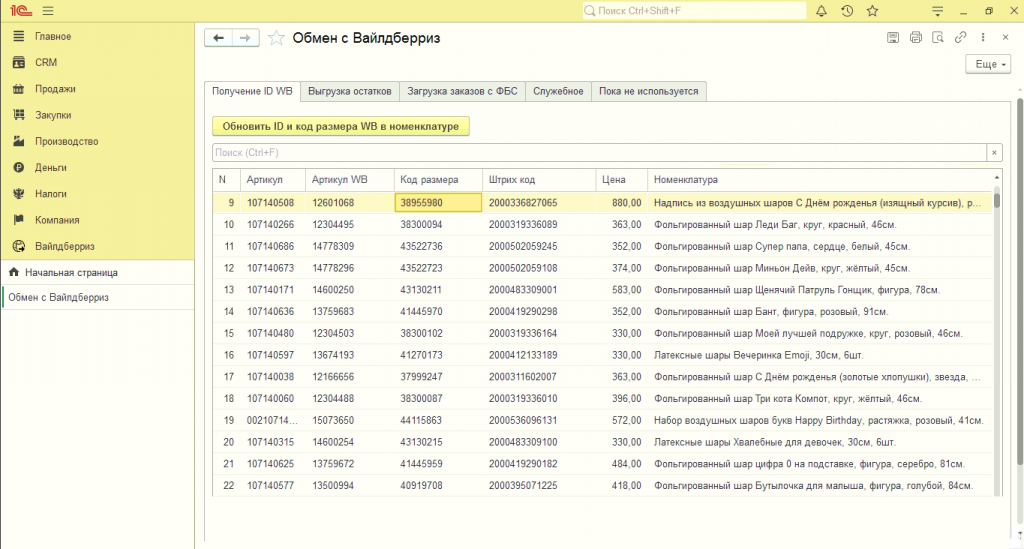Go forward with right arrow button
Screen dimensions: 1024x549
pos(245,38)
